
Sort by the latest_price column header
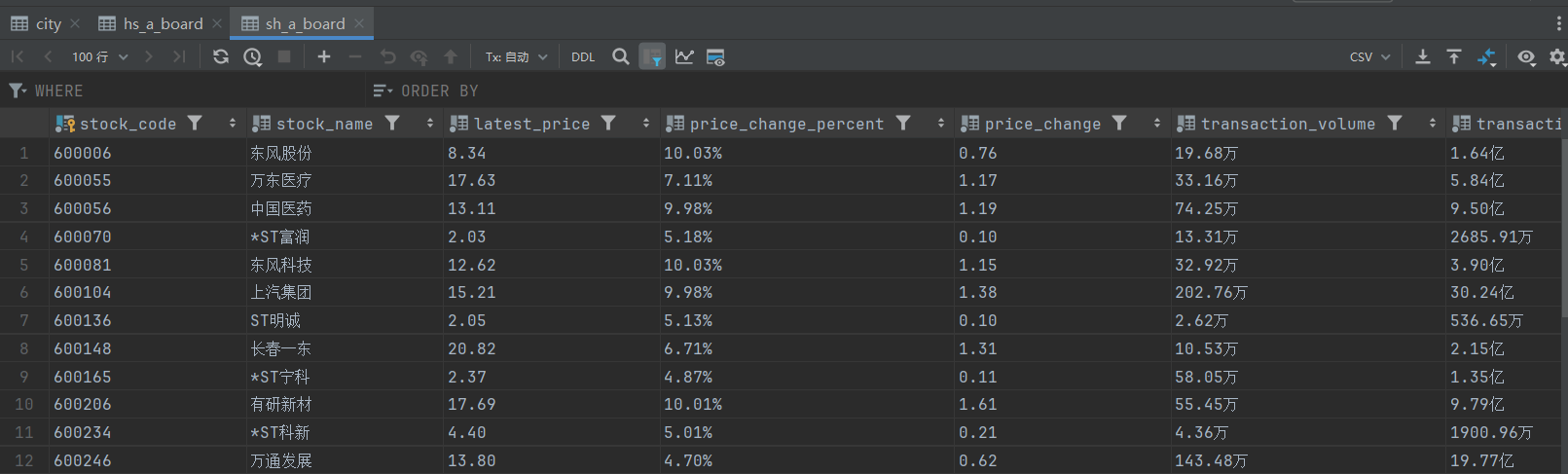[531, 124]
